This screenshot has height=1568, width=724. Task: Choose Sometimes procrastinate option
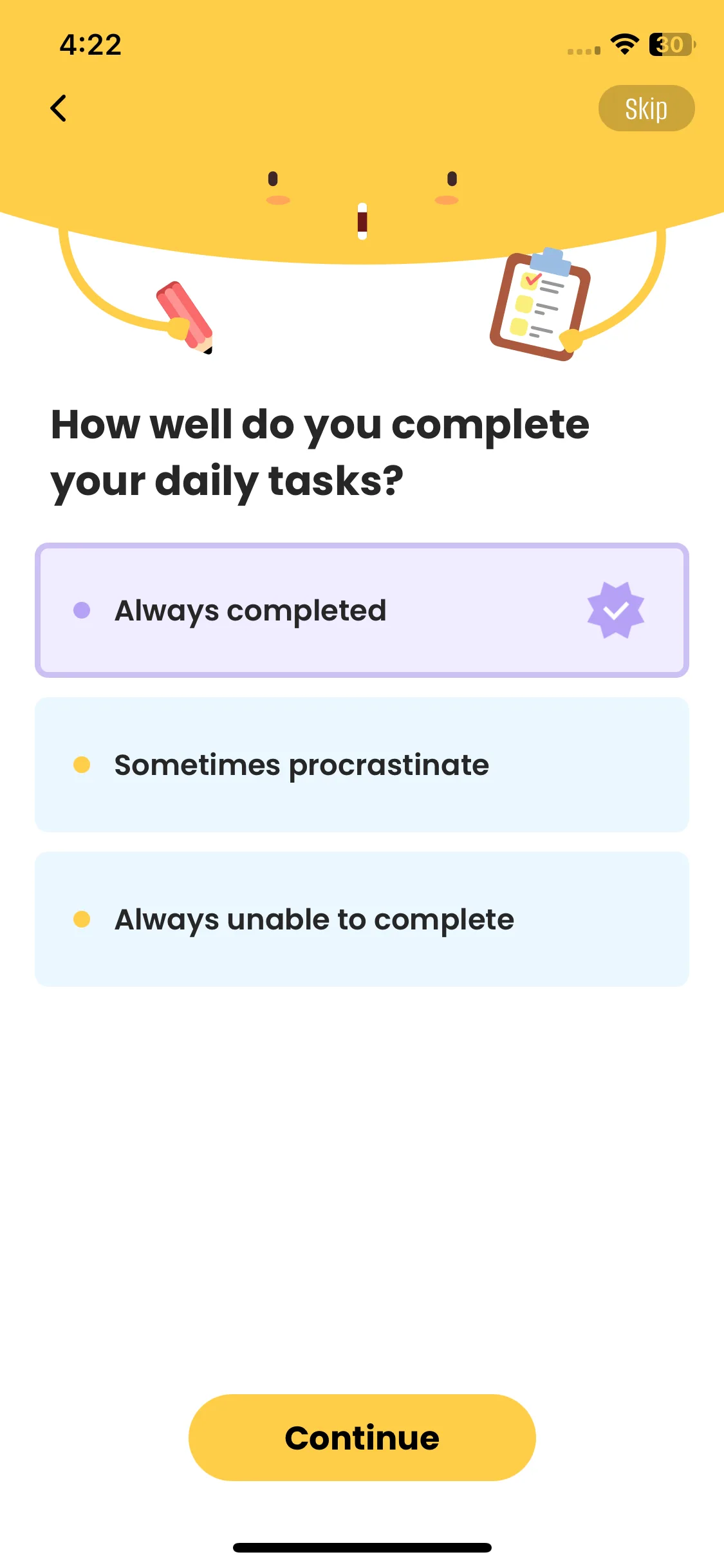click(362, 765)
